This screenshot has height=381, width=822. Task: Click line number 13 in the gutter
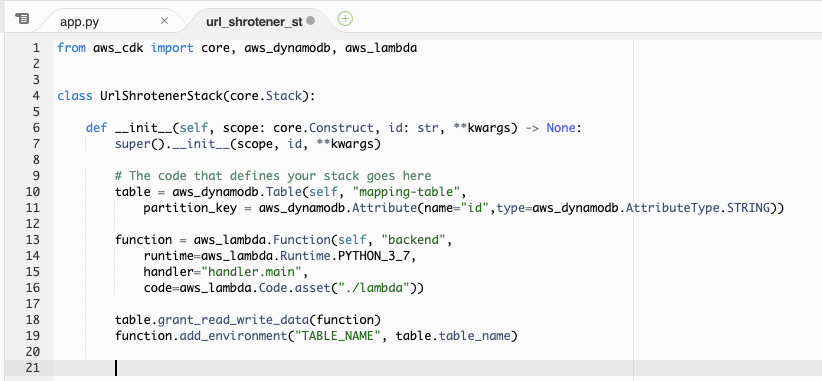[33, 240]
